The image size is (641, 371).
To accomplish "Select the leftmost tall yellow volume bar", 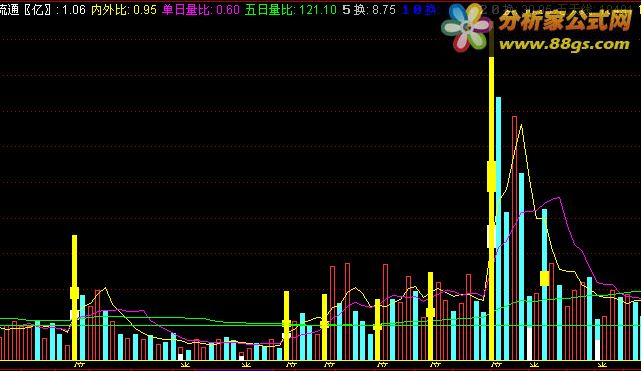I will tap(74, 297).
